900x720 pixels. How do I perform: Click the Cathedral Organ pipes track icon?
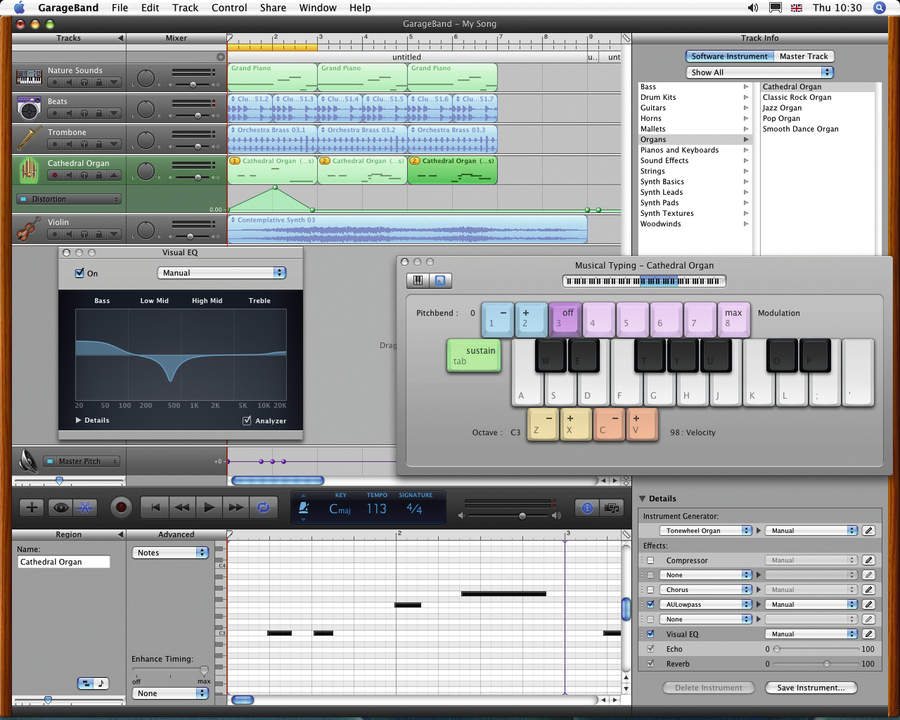(29, 170)
